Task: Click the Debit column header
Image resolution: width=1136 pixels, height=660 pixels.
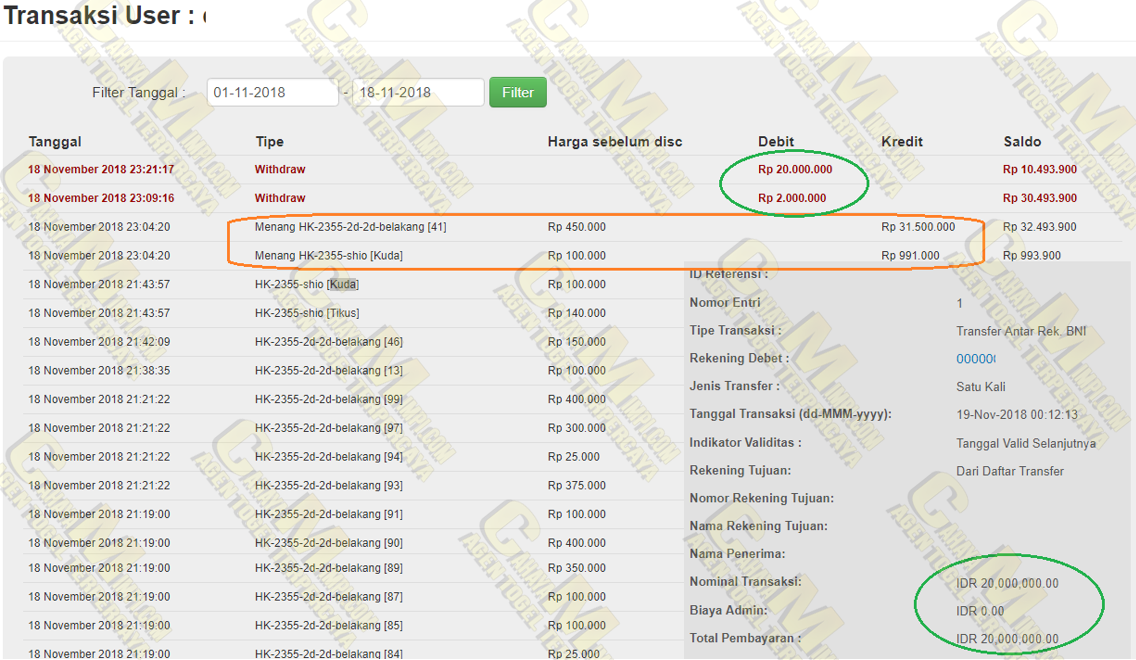Action: coord(776,142)
